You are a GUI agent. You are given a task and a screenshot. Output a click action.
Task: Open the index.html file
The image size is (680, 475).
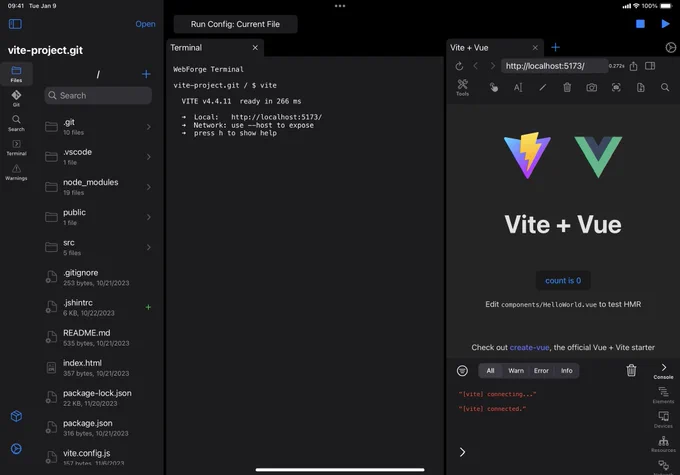click(x=98, y=367)
